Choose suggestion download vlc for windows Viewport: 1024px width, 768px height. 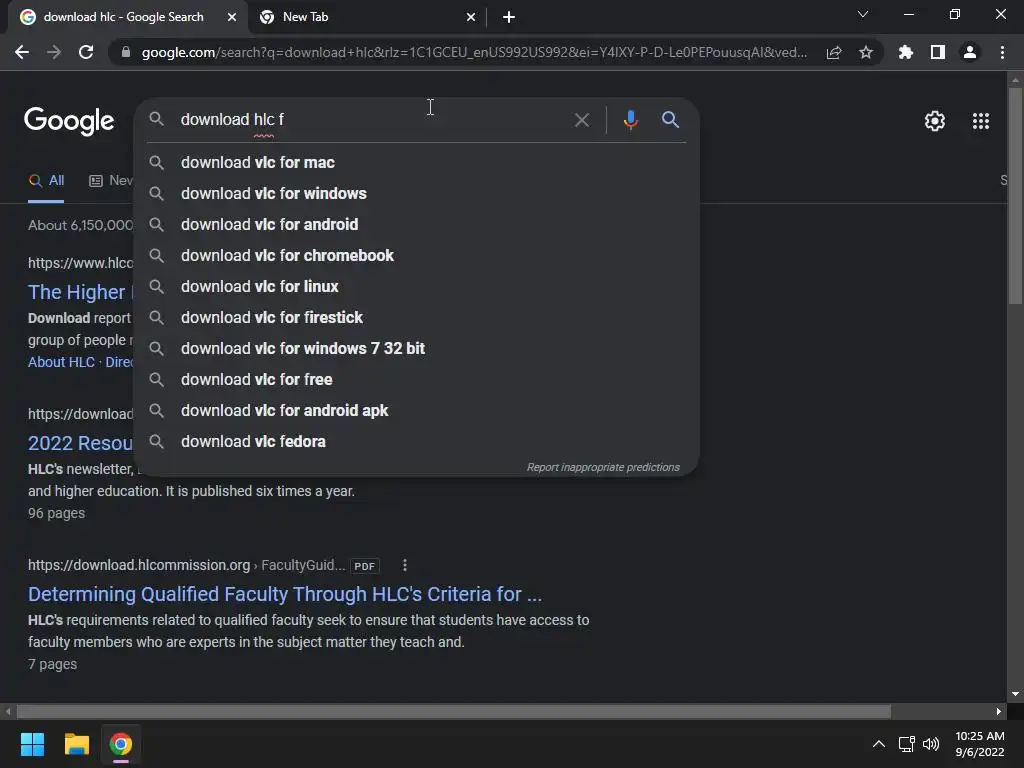[416, 194]
